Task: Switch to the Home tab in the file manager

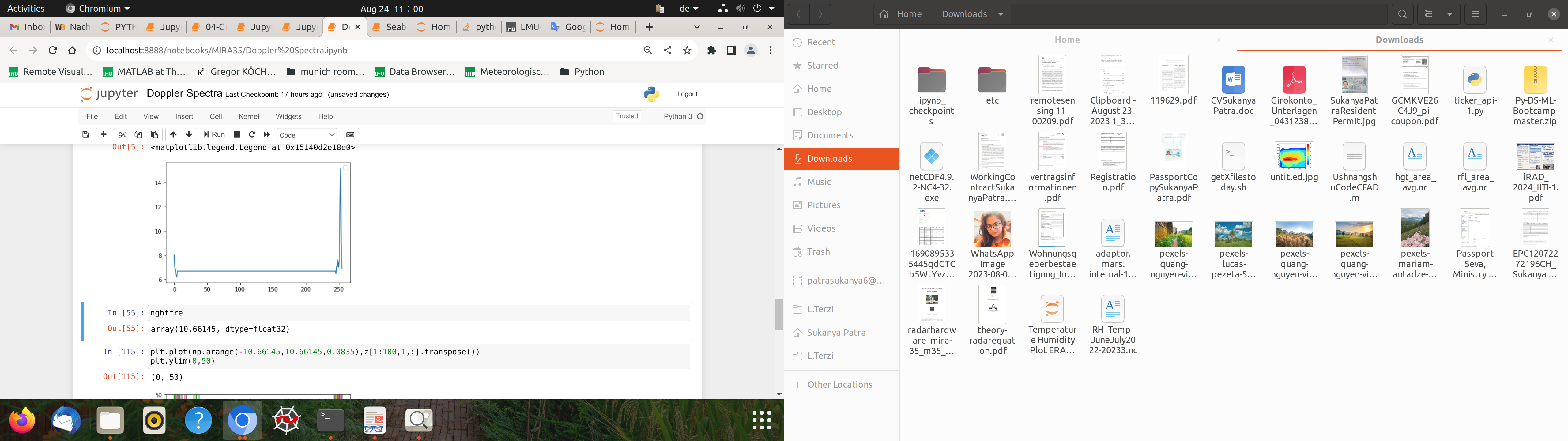Action: 1067,40
